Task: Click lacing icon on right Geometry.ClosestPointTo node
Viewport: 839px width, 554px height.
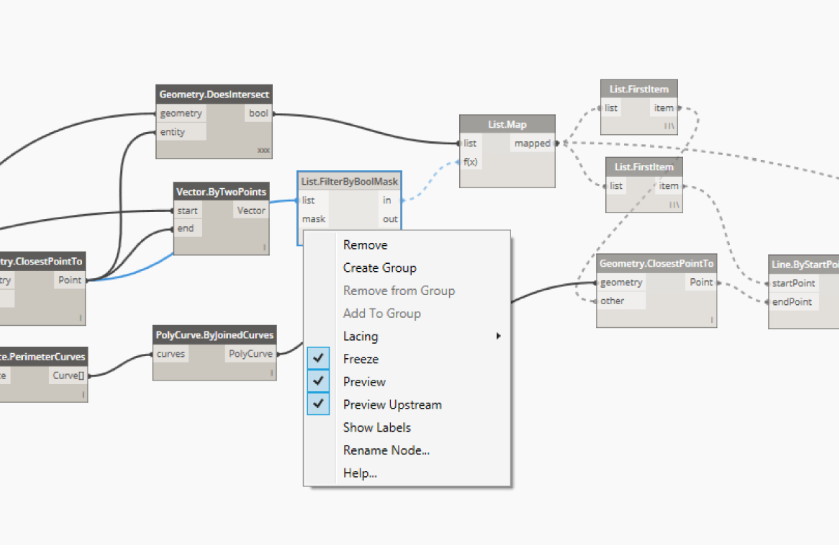Action: click(711, 320)
